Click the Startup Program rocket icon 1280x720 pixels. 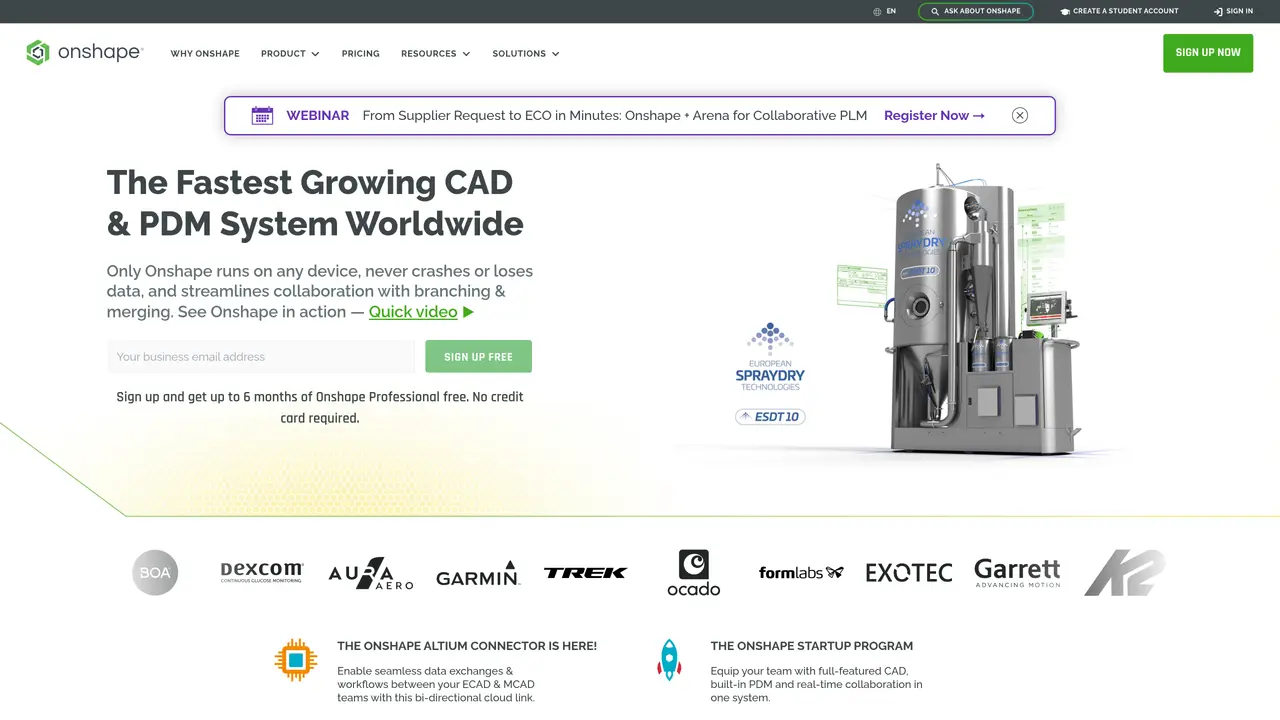tap(669, 660)
